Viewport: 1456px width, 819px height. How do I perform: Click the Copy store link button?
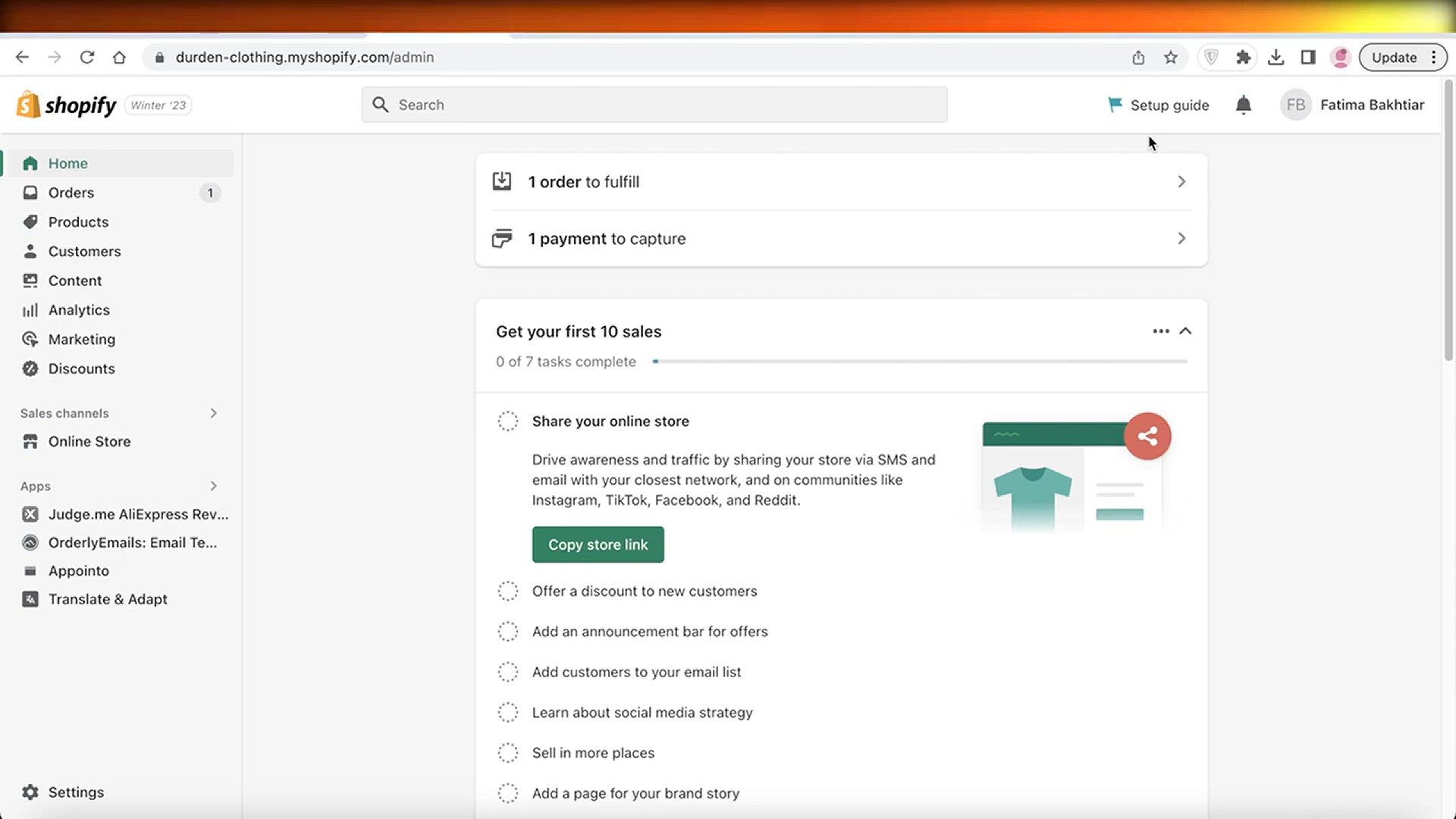pyautogui.click(x=598, y=544)
